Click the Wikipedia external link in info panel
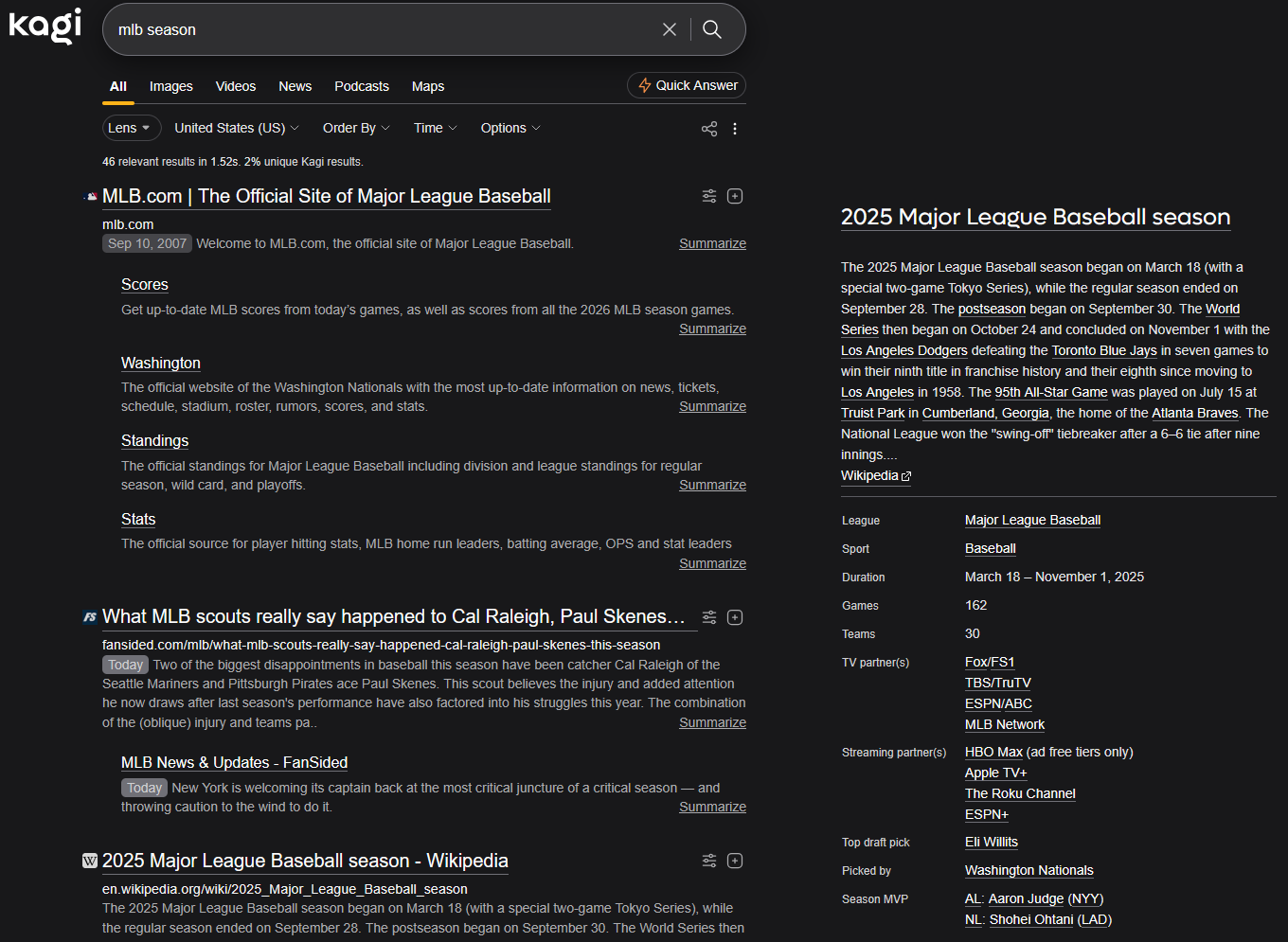 tap(876, 475)
